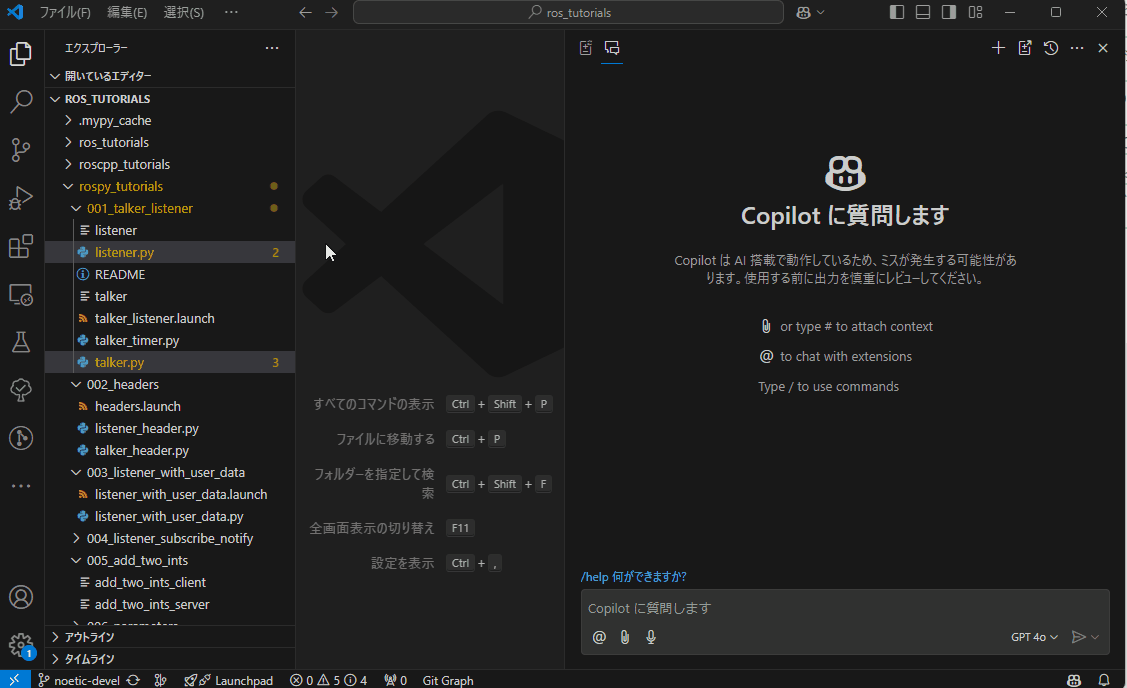This screenshot has width=1127, height=688.
Task: Open the Testing flask view
Action: [x=21, y=342]
